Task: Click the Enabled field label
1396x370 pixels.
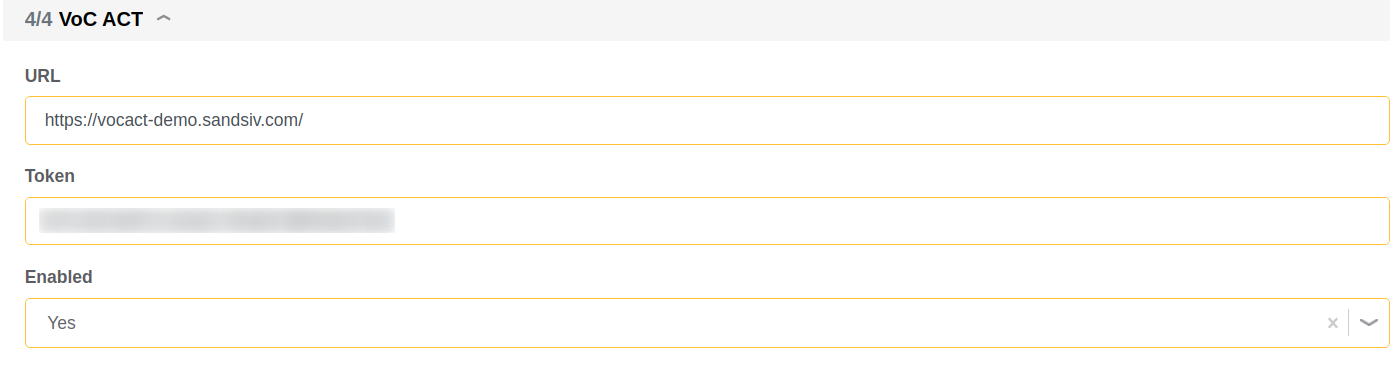Action: [59, 277]
